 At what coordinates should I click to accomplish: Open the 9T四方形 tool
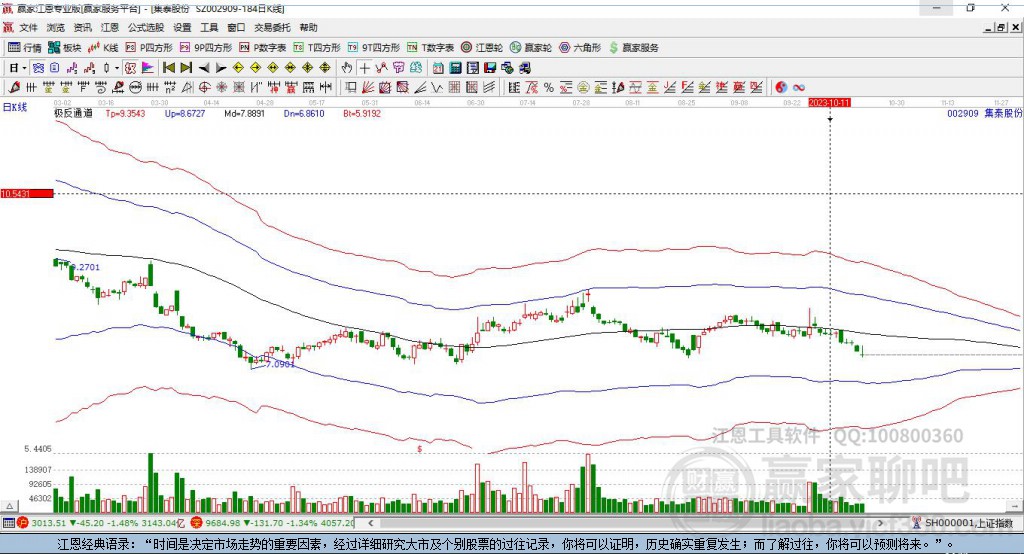(374, 48)
